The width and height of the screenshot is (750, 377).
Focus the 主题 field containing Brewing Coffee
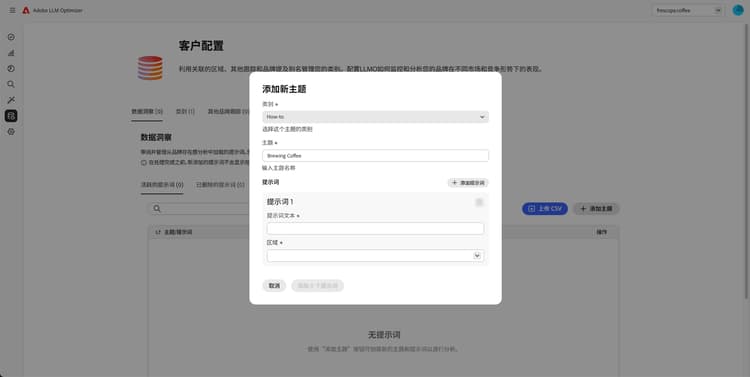375,155
